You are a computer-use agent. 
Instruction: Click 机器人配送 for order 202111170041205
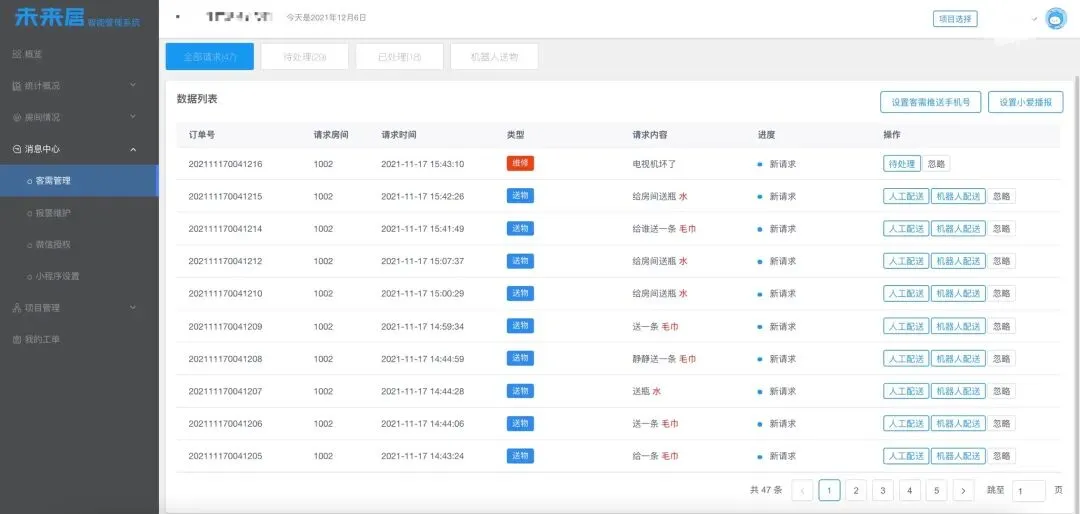click(958, 455)
